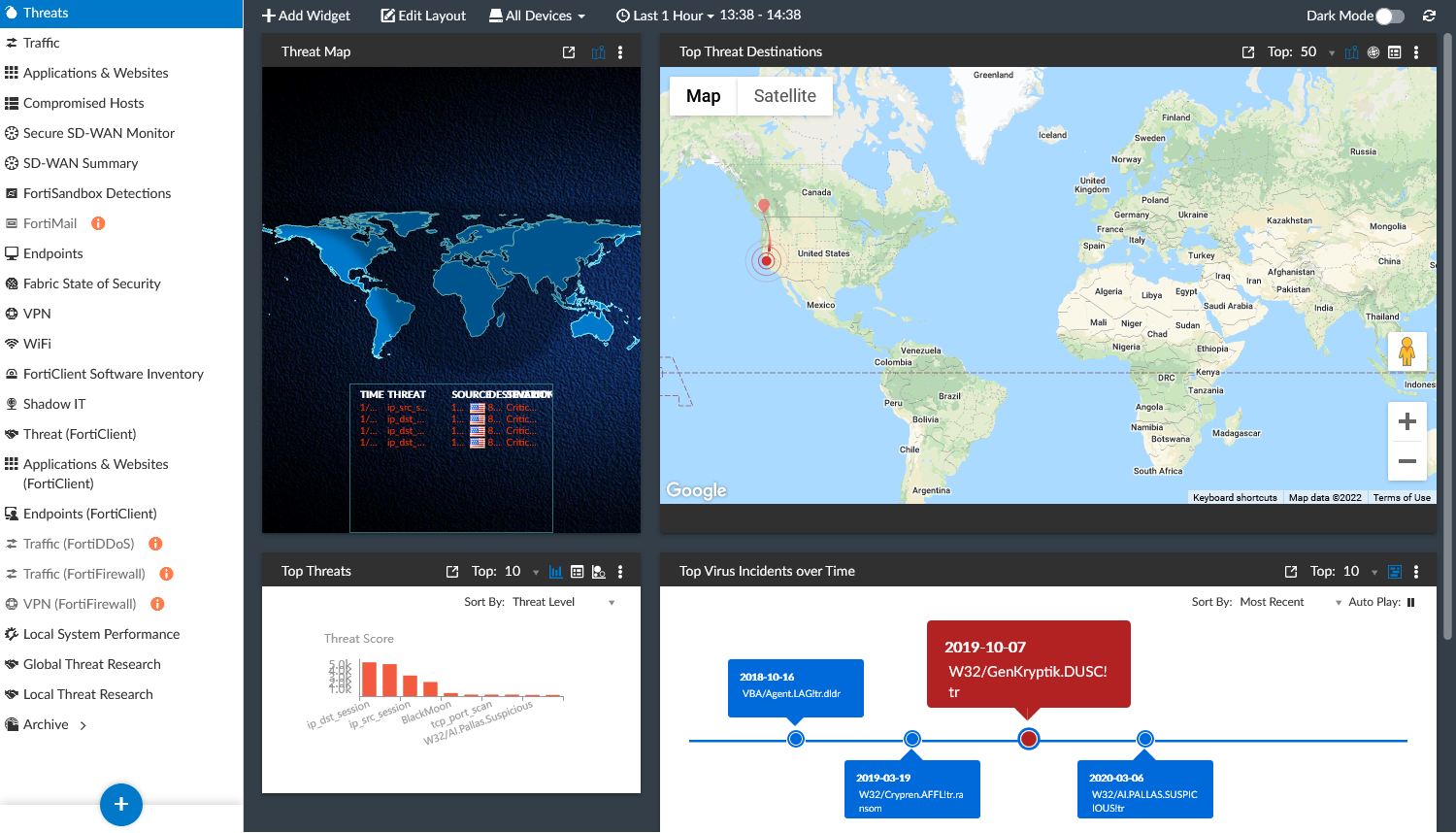
Task: Pop out Top Virus Incidents over Time widget
Action: 1291,572
